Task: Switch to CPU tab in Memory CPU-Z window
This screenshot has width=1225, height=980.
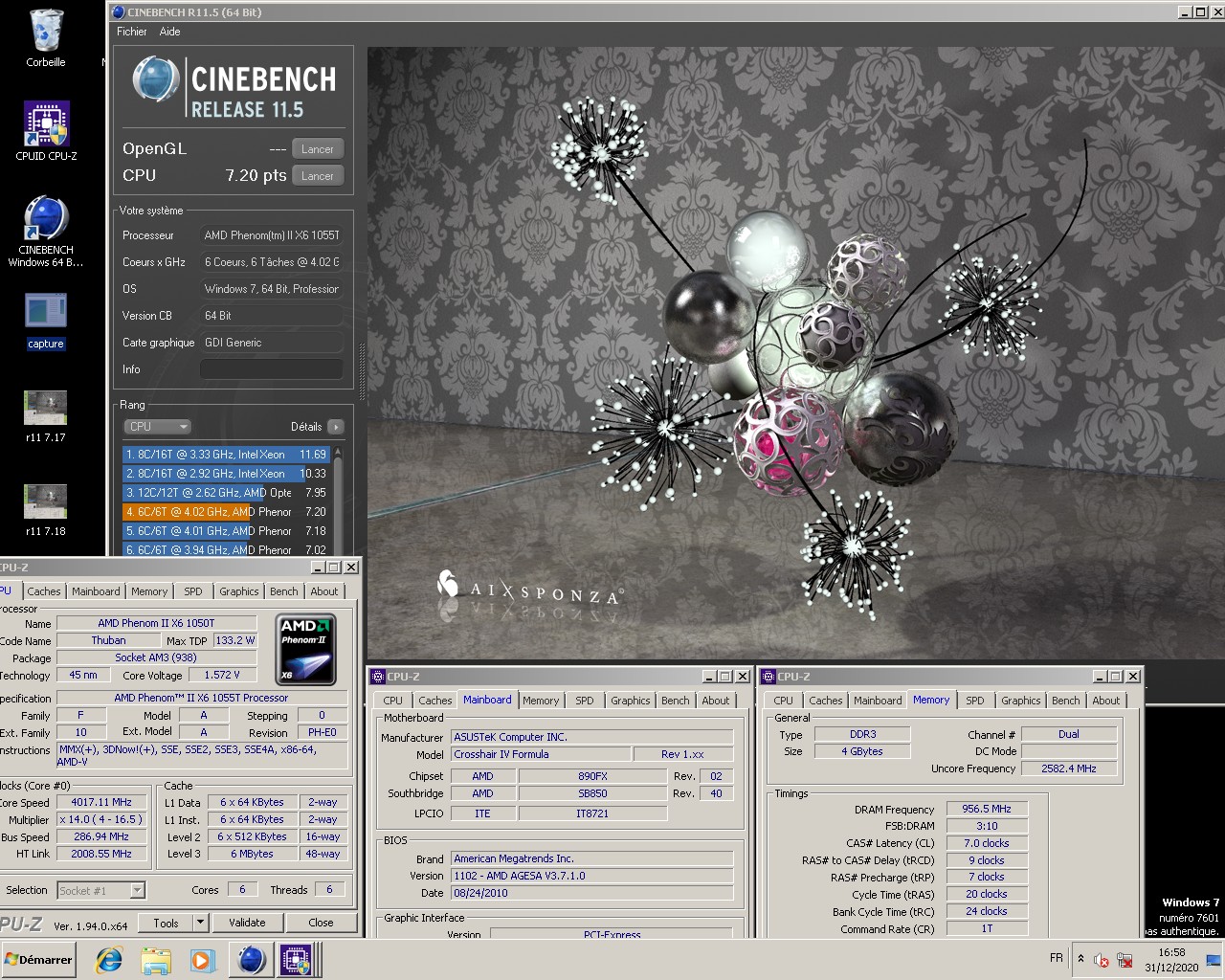Action: [784, 701]
